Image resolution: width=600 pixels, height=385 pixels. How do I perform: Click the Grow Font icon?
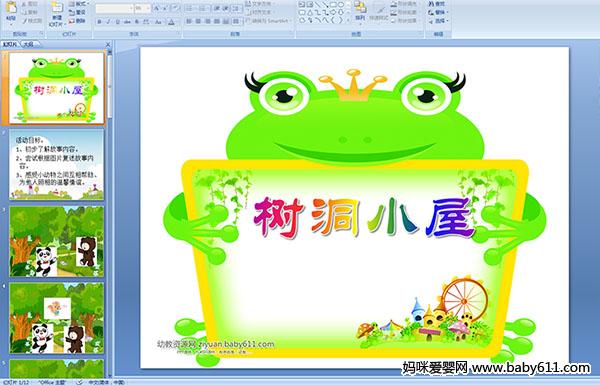click(157, 8)
